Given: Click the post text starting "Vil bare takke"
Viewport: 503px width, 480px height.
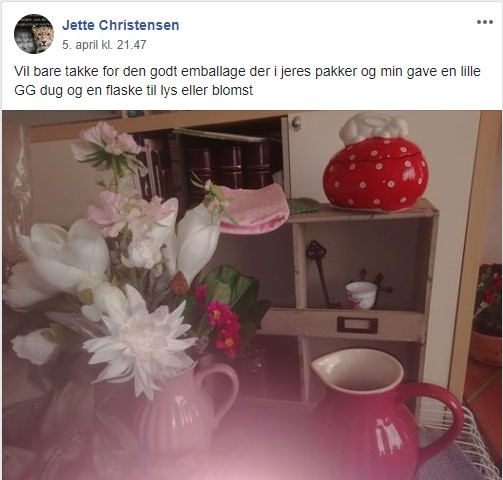Looking at the screenshot, I should pos(247,81).
